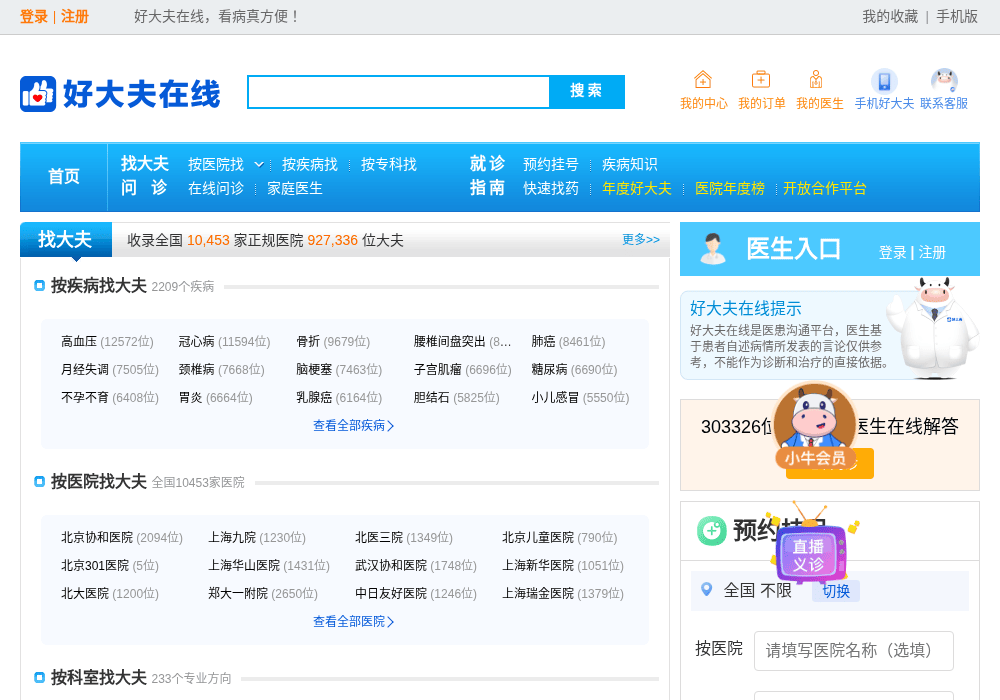Image resolution: width=1000 pixels, height=700 pixels.
Task: Switch location with 切换 button
Action: (835, 591)
